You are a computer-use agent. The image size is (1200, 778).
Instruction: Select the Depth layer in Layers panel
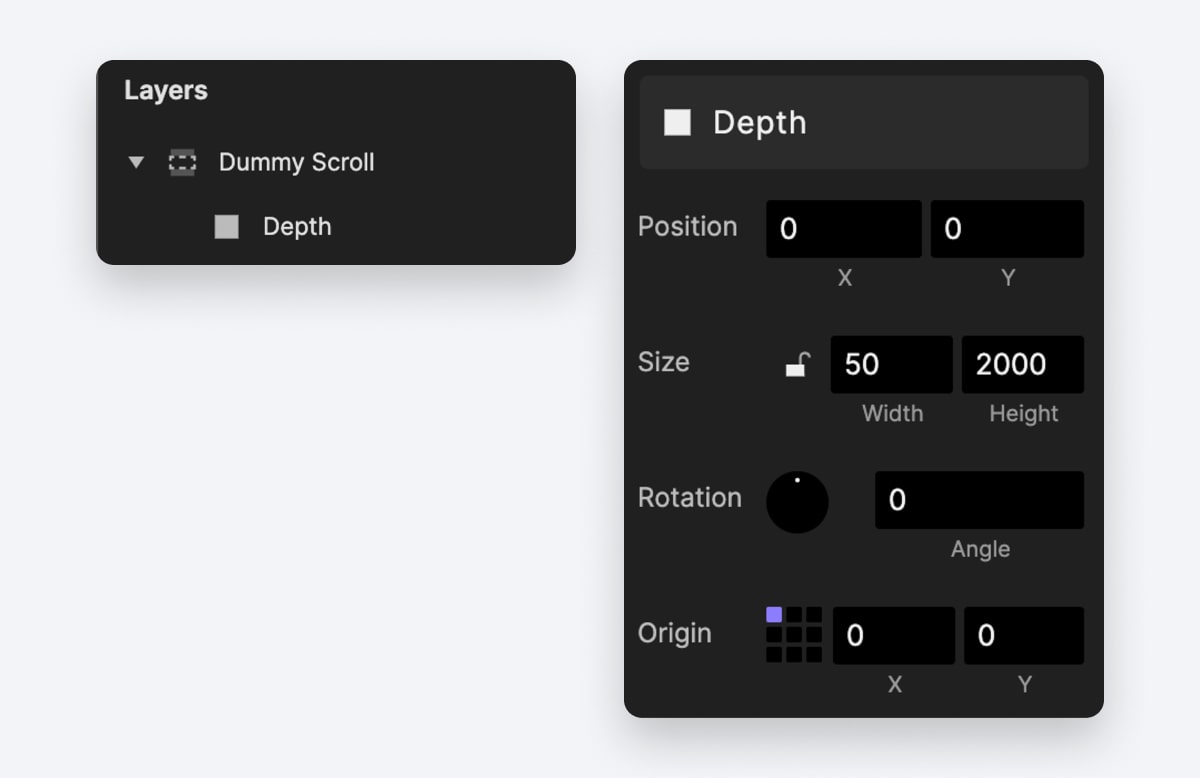point(297,226)
